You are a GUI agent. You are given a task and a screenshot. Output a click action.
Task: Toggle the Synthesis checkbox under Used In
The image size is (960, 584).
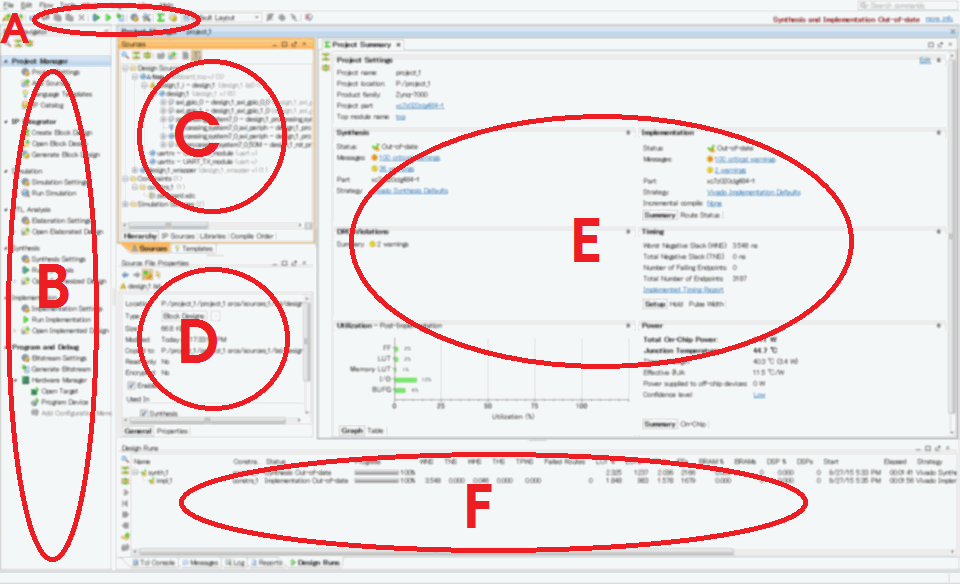(x=144, y=412)
